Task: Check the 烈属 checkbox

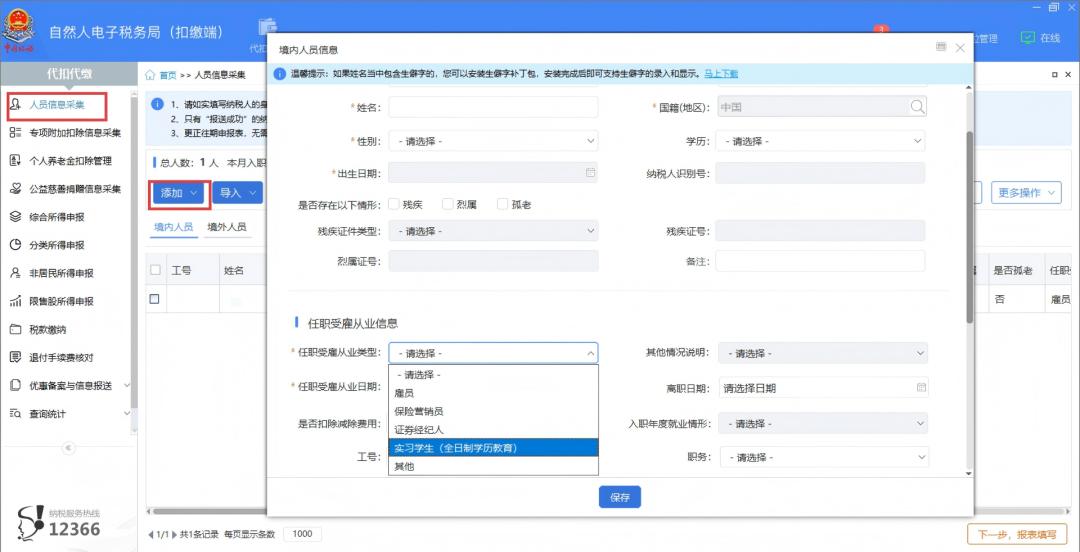Action: pos(448,204)
